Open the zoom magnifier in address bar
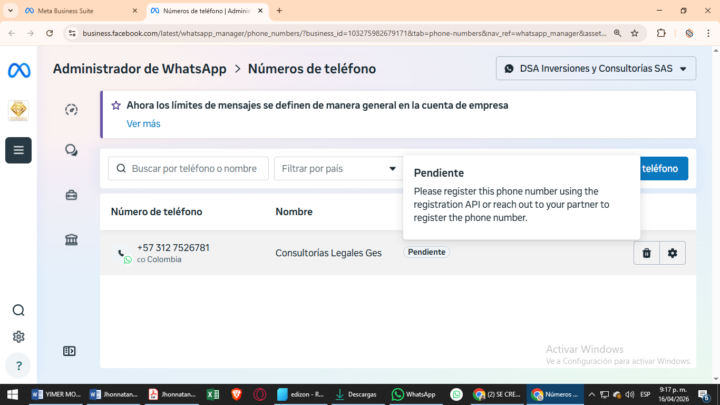 tap(618, 33)
